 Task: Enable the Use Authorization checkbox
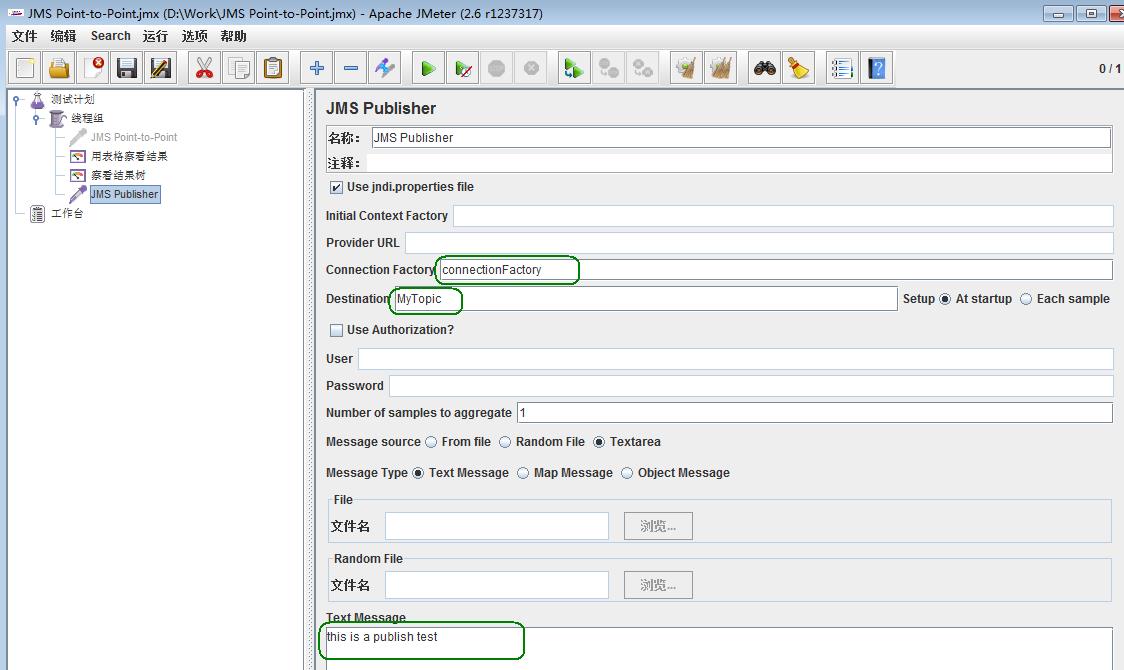click(336, 330)
